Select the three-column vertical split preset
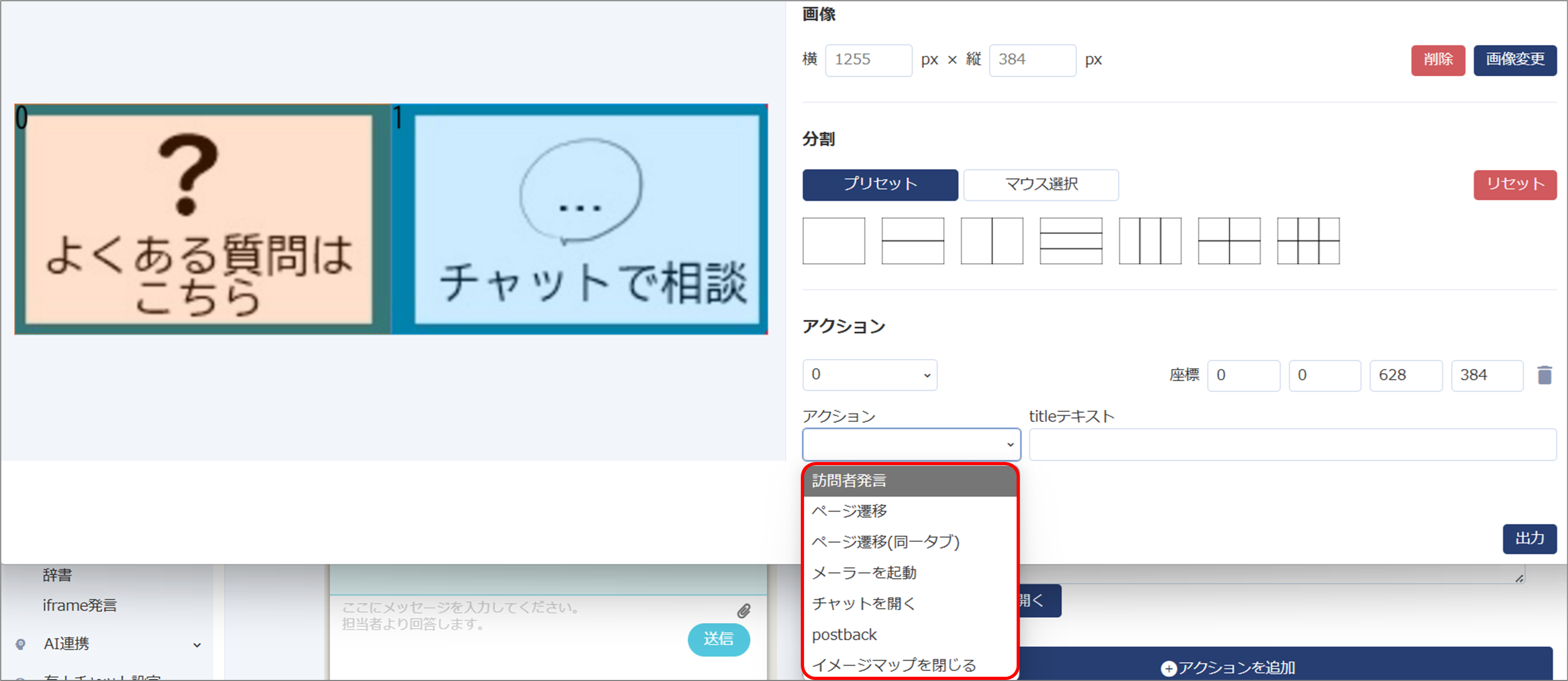Viewport: 1568px width, 681px height. pyautogui.click(x=1150, y=241)
